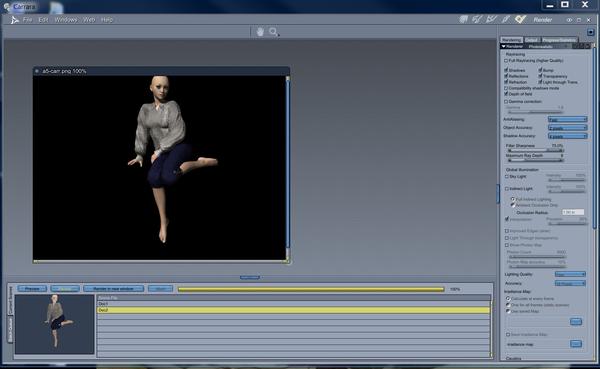This screenshot has width=600, height=369.
Task: Enable Gamma correction checkbox
Action: 506,101
